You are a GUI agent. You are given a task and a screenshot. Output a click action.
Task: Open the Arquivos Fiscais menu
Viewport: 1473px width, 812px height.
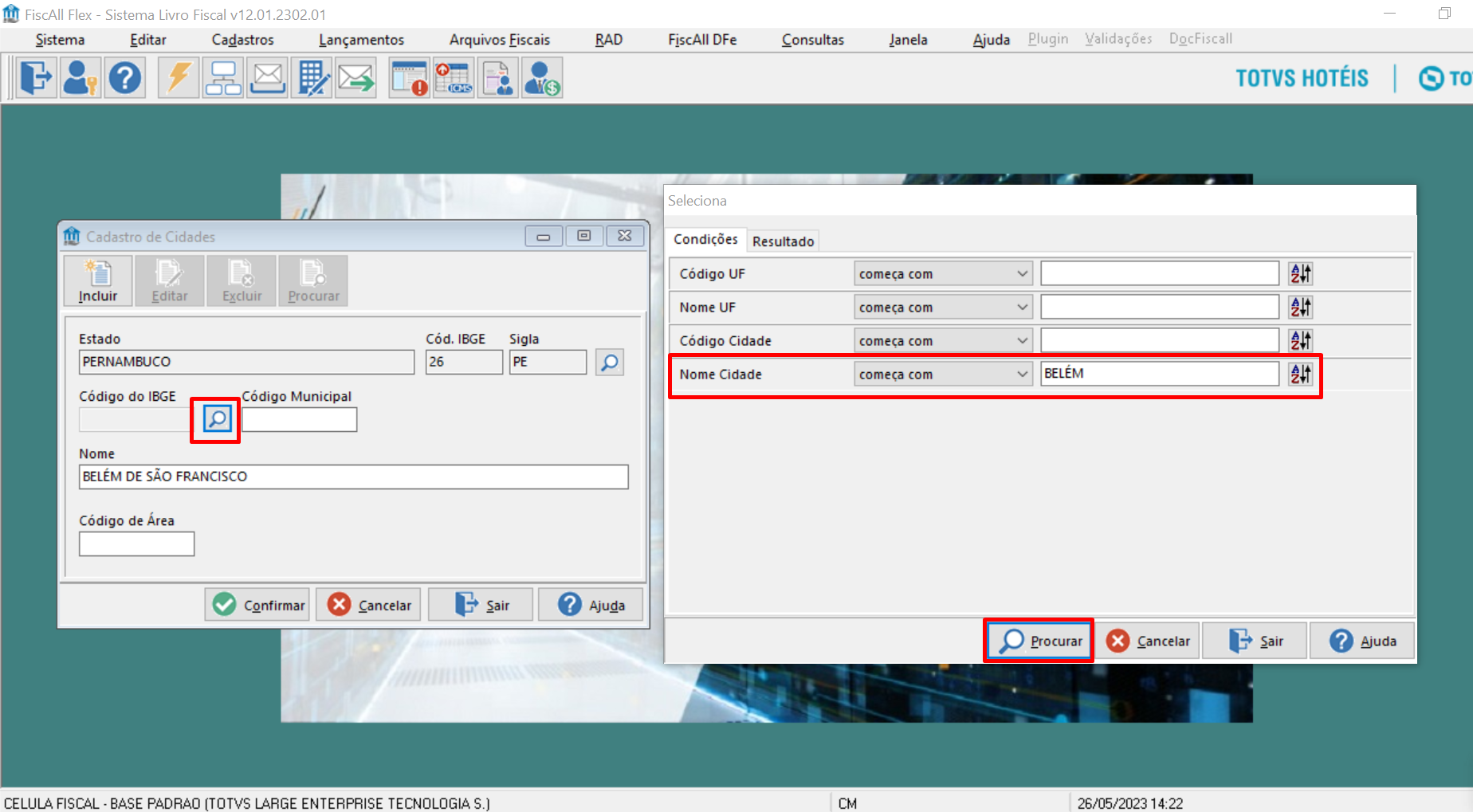click(x=500, y=39)
